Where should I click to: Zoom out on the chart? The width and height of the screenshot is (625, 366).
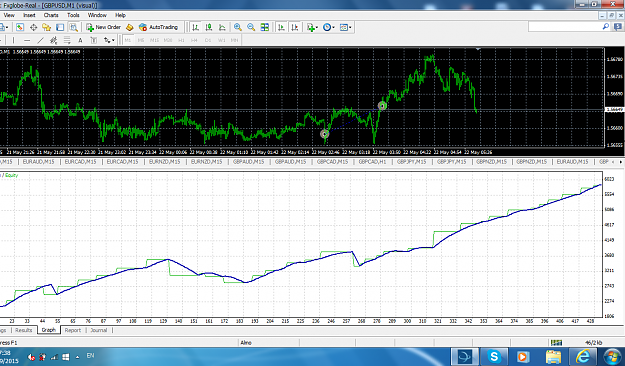click(251, 27)
